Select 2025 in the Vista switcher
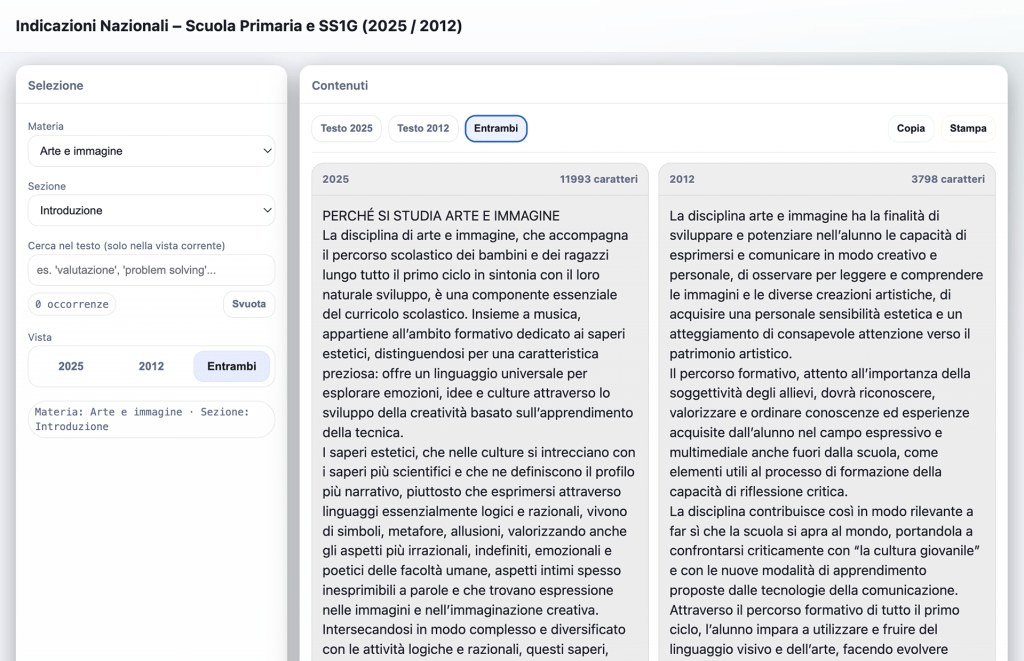This screenshot has height=661, width=1024. pos(71,367)
